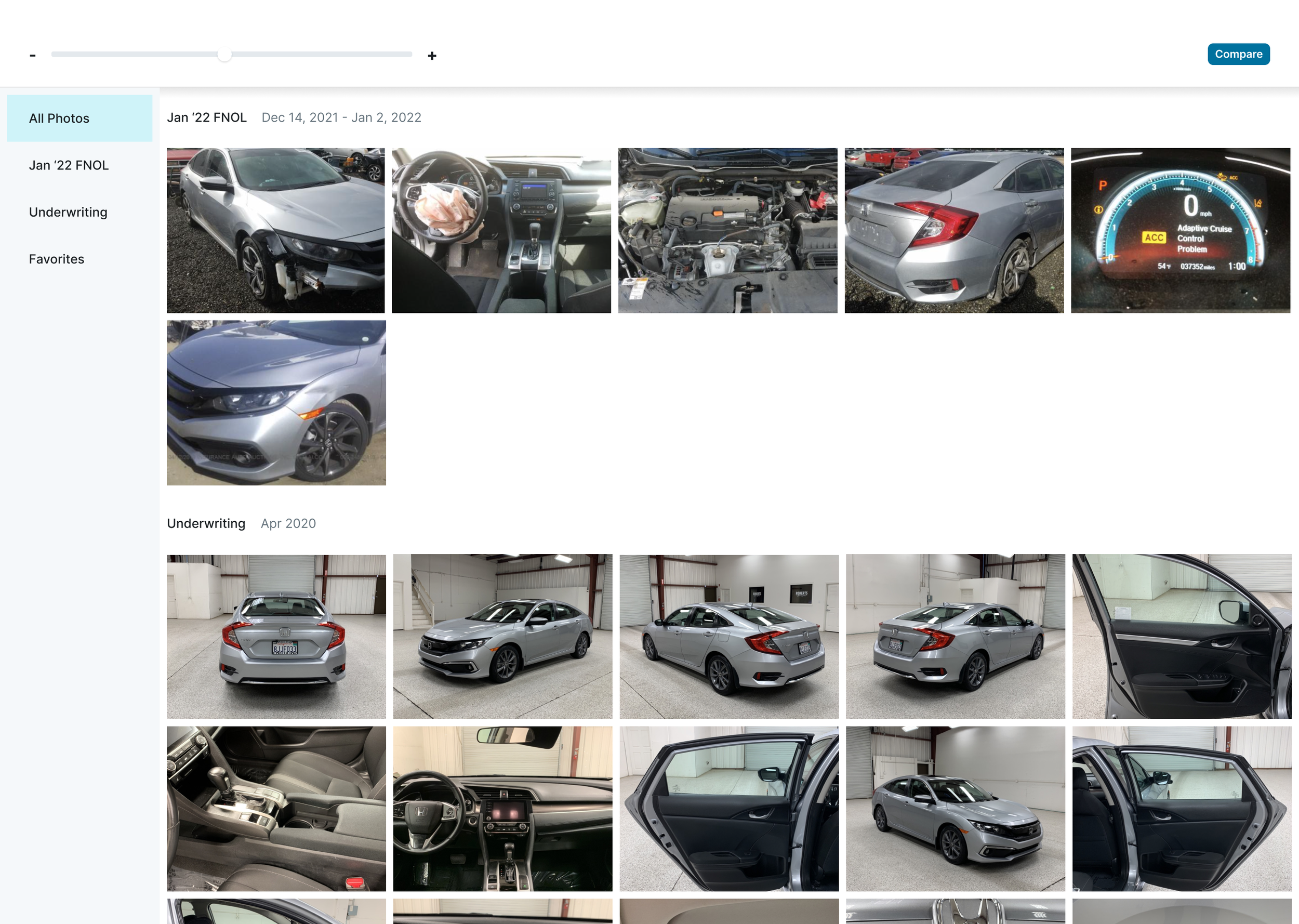View the Underwriting showroom front three-quarter photo
The image size is (1299, 924).
(502, 637)
